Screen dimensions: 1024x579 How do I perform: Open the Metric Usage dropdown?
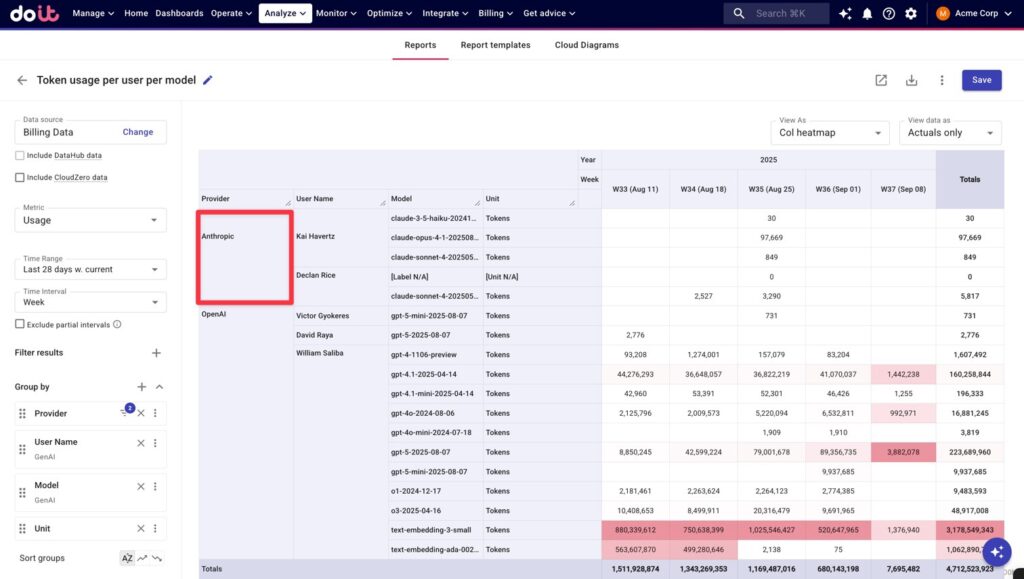point(90,220)
